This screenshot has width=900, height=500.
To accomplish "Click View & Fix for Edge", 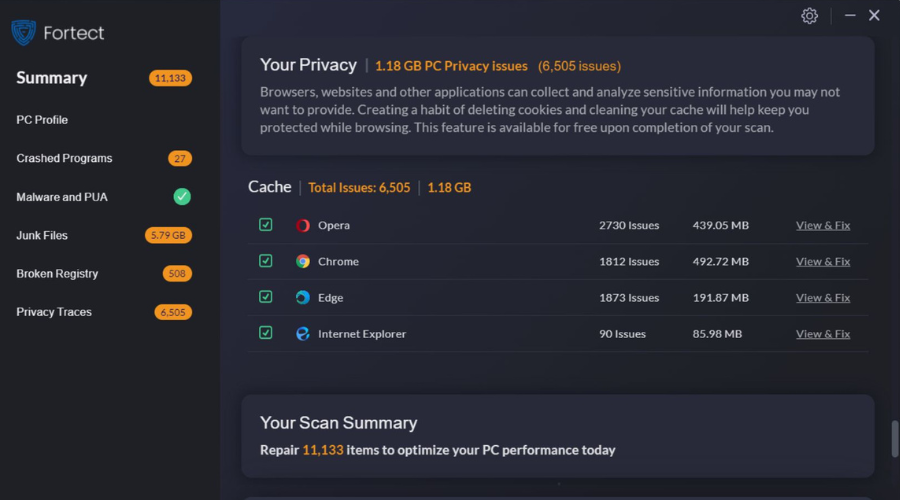I will pyautogui.click(x=823, y=298).
